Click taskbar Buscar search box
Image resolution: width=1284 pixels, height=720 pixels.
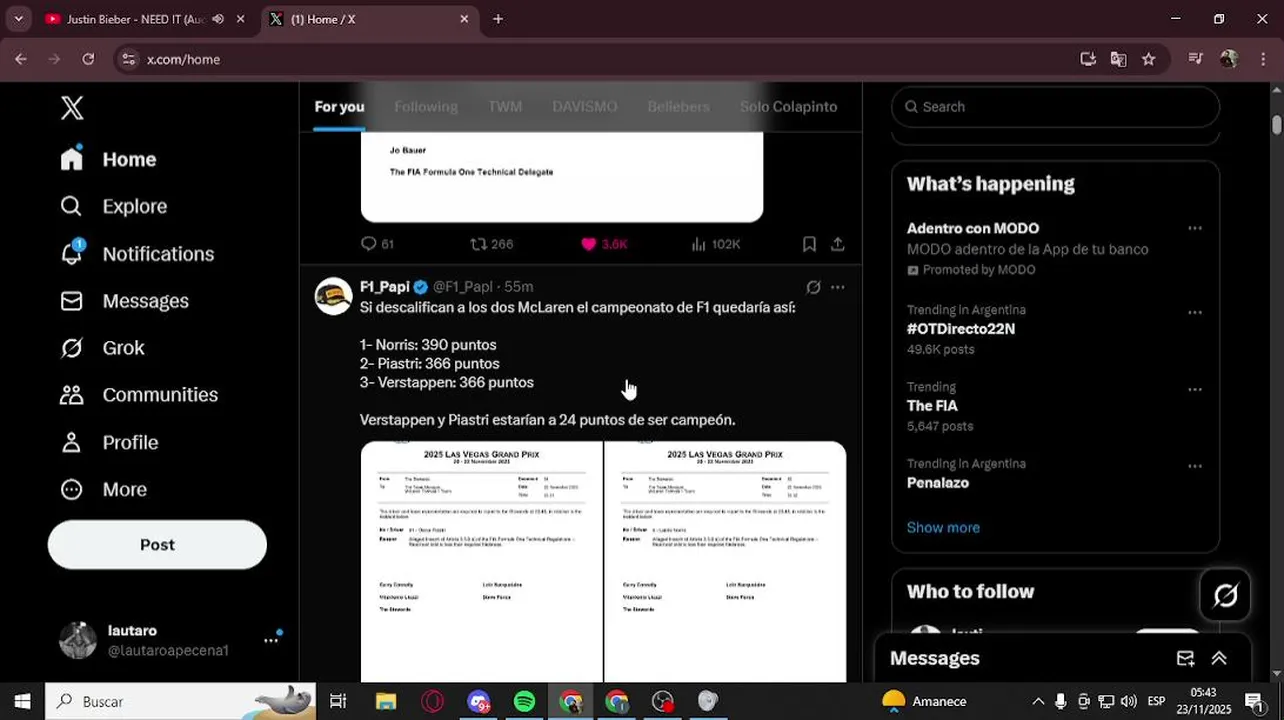pos(181,702)
